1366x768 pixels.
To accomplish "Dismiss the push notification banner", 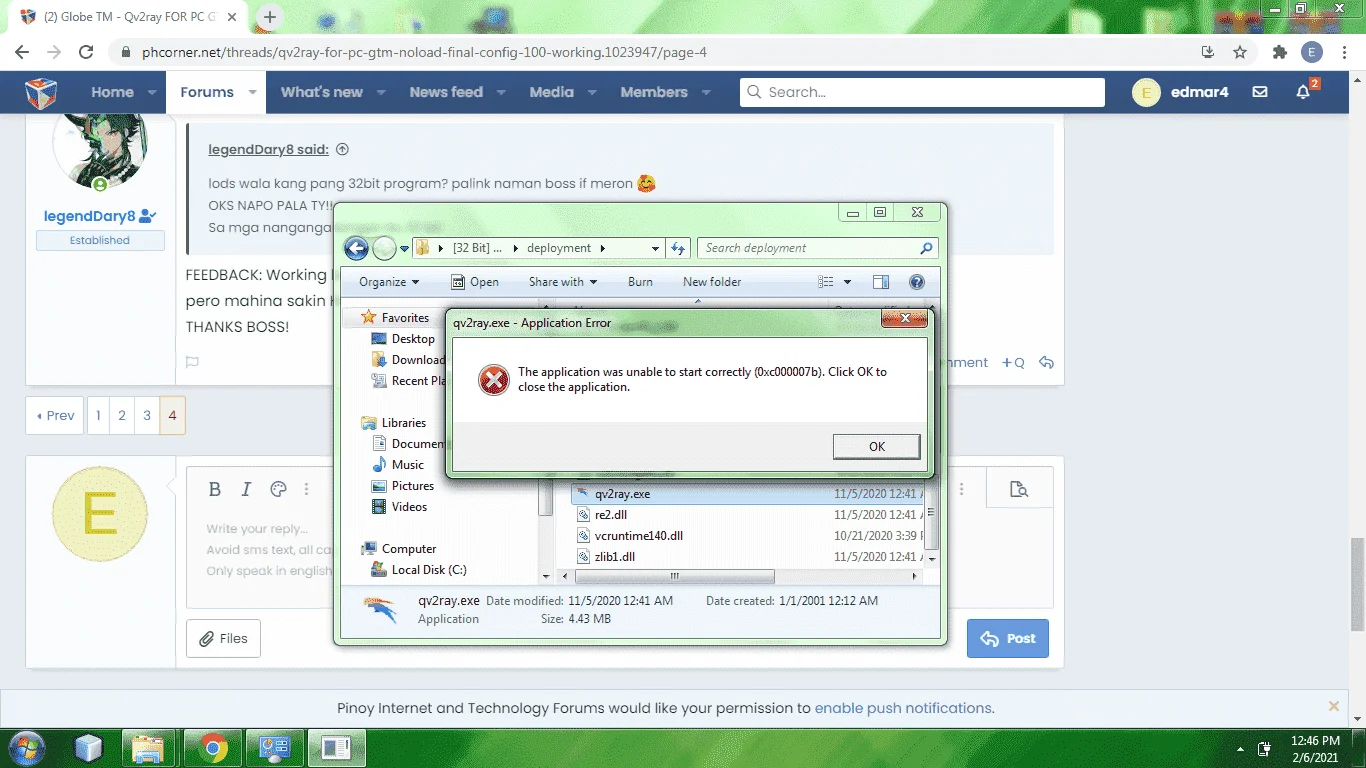I will (x=1333, y=706).
